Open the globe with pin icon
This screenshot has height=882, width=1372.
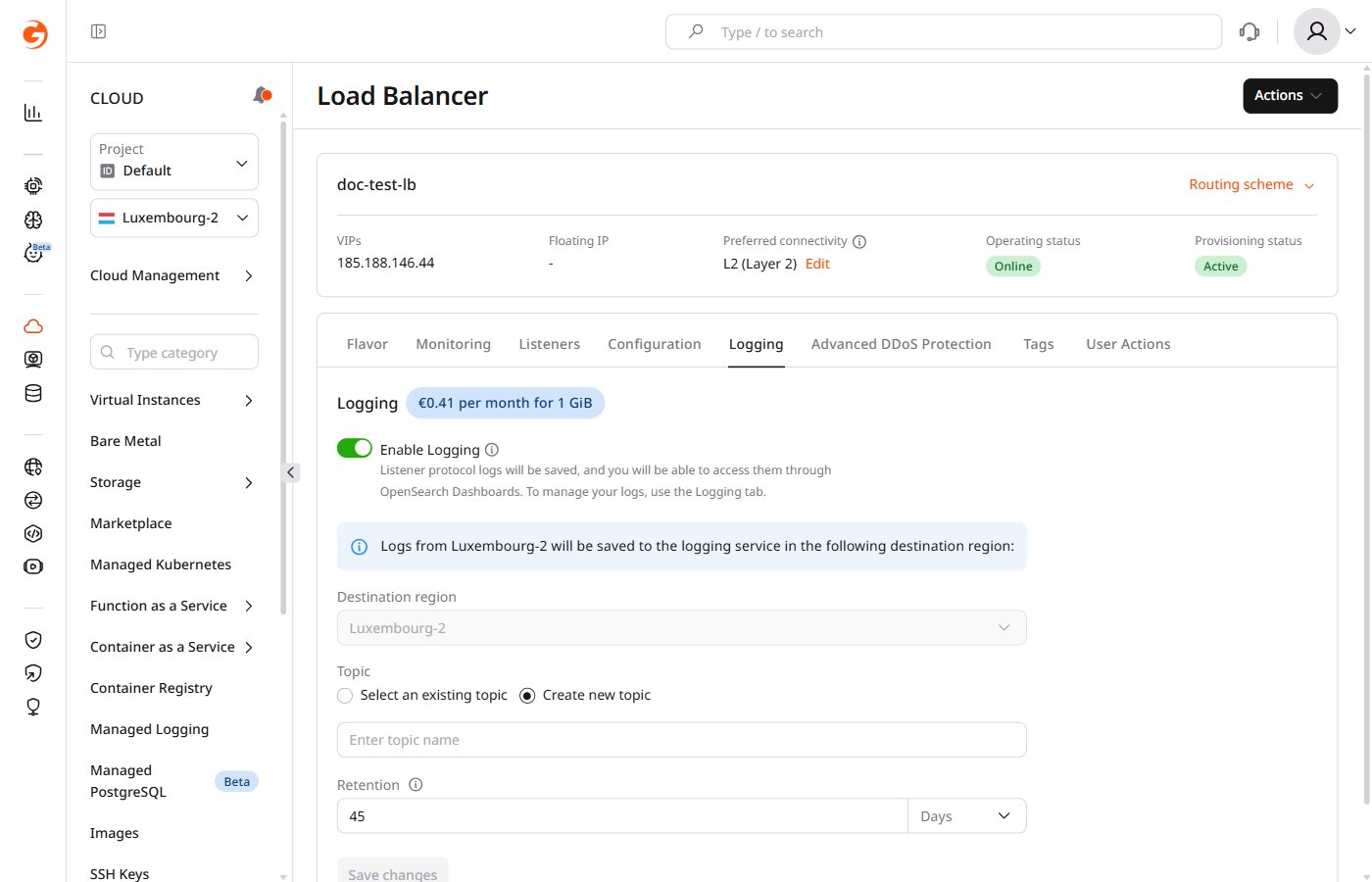pos(33,466)
